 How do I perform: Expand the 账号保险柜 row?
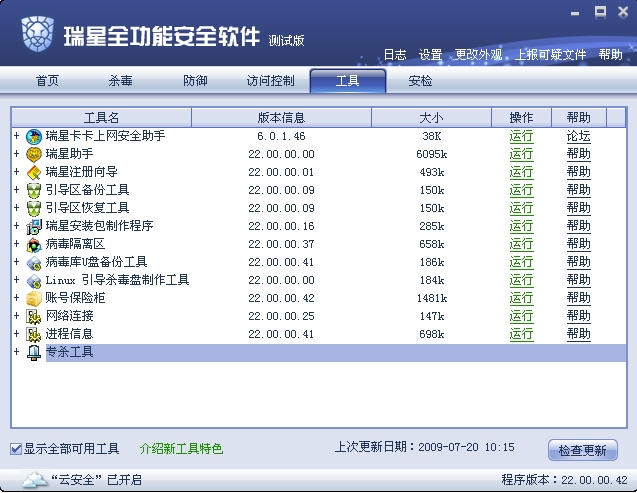[16, 297]
